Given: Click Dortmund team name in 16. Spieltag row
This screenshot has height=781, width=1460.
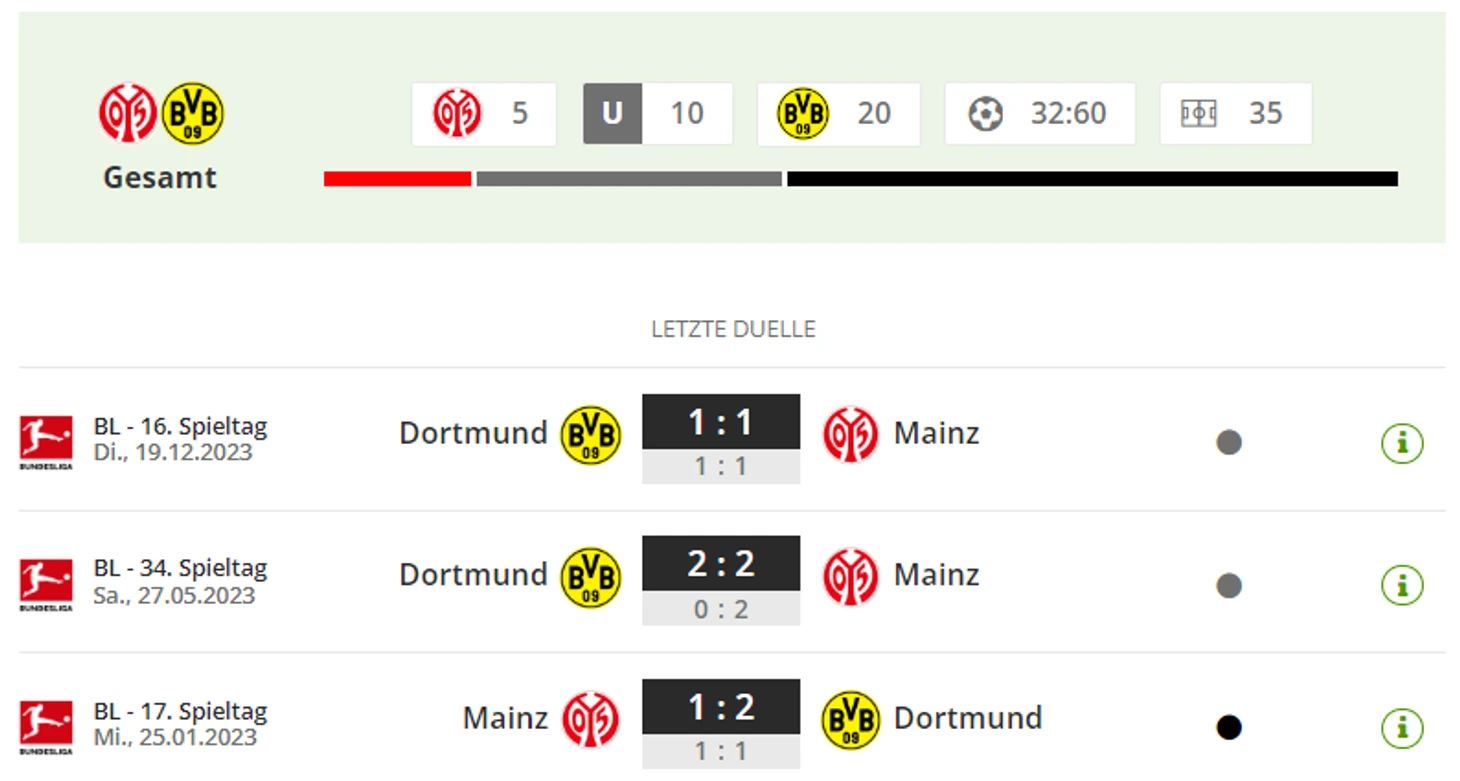Looking at the screenshot, I should pos(473,433).
